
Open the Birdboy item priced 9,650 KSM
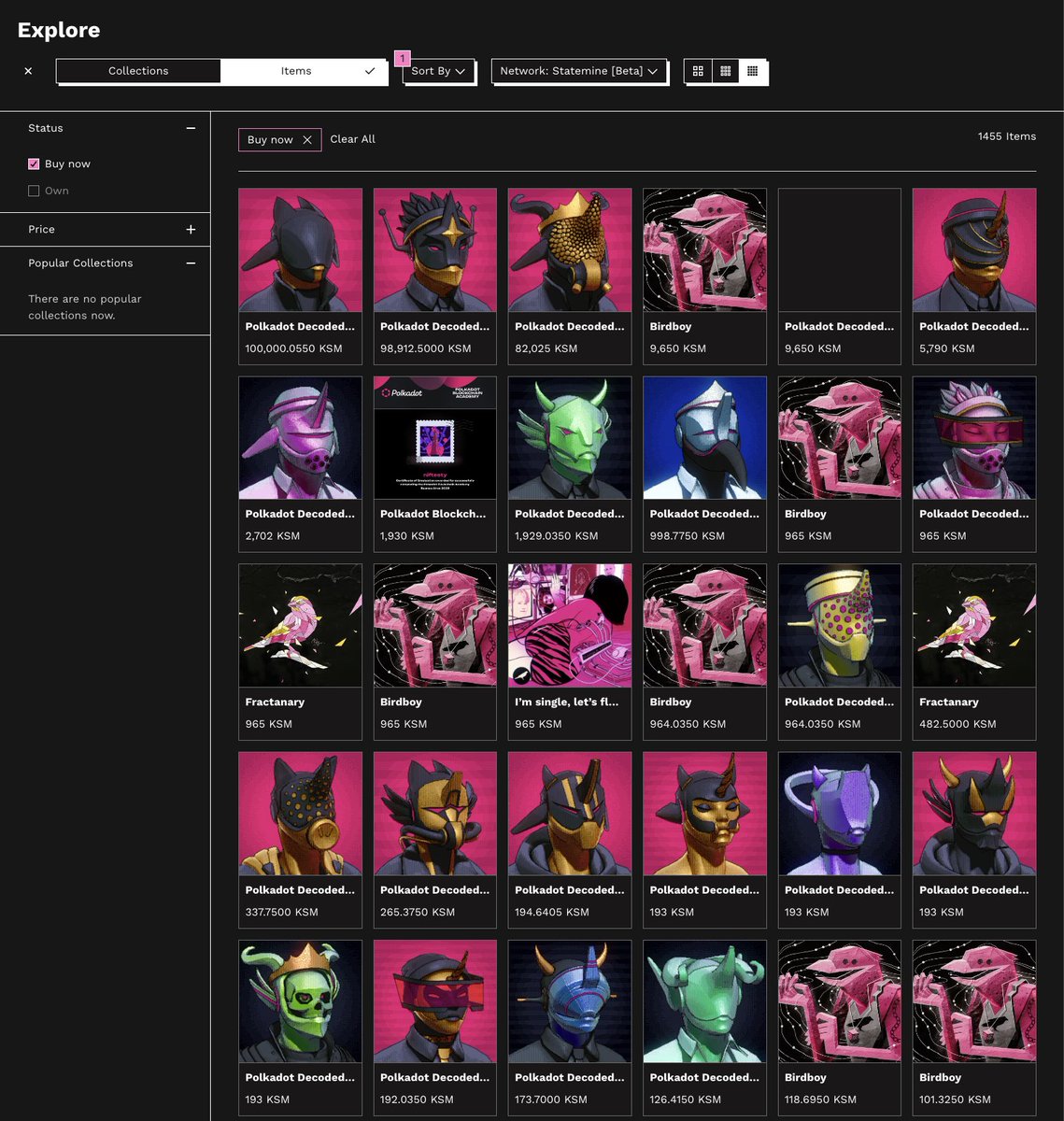(x=705, y=277)
